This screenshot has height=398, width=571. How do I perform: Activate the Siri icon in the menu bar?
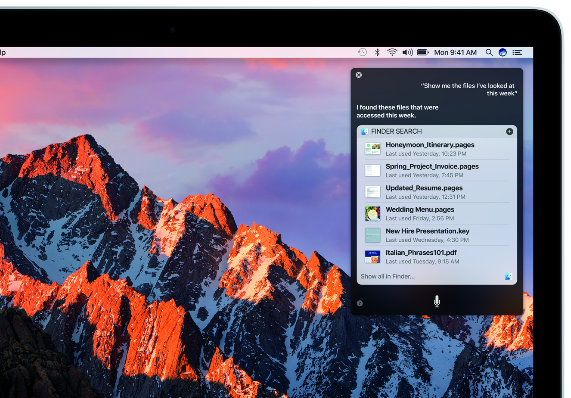tap(503, 52)
